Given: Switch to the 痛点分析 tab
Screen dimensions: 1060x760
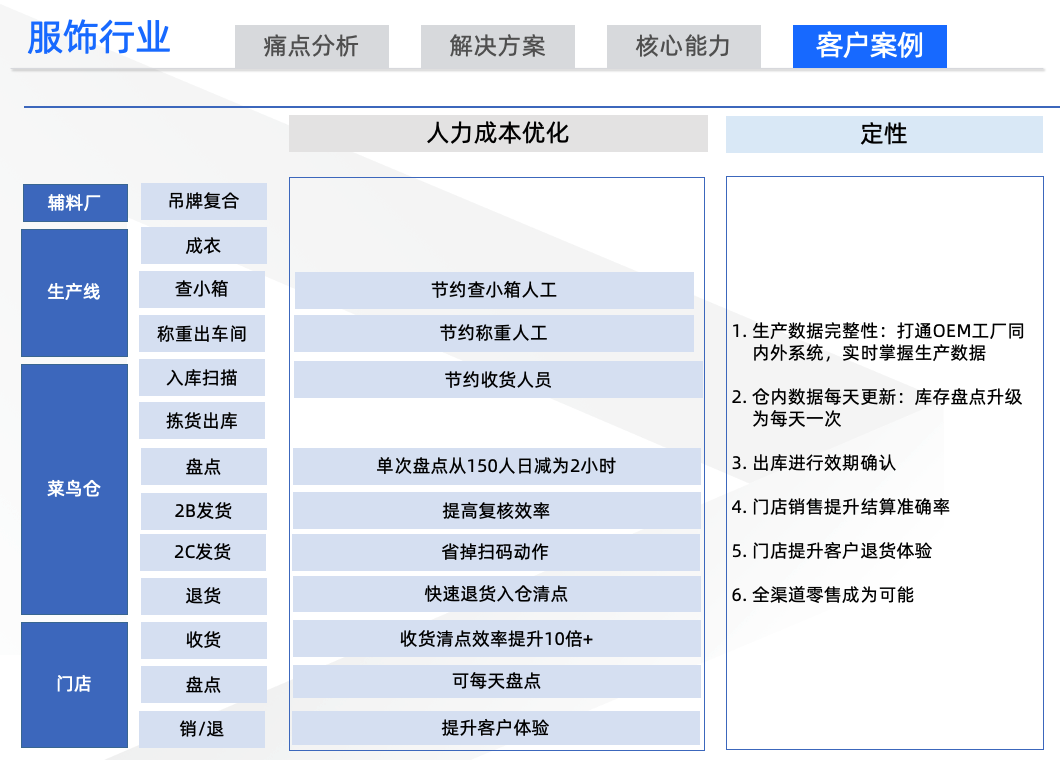Looking at the screenshot, I should pyautogui.click(x=312, y=45).
